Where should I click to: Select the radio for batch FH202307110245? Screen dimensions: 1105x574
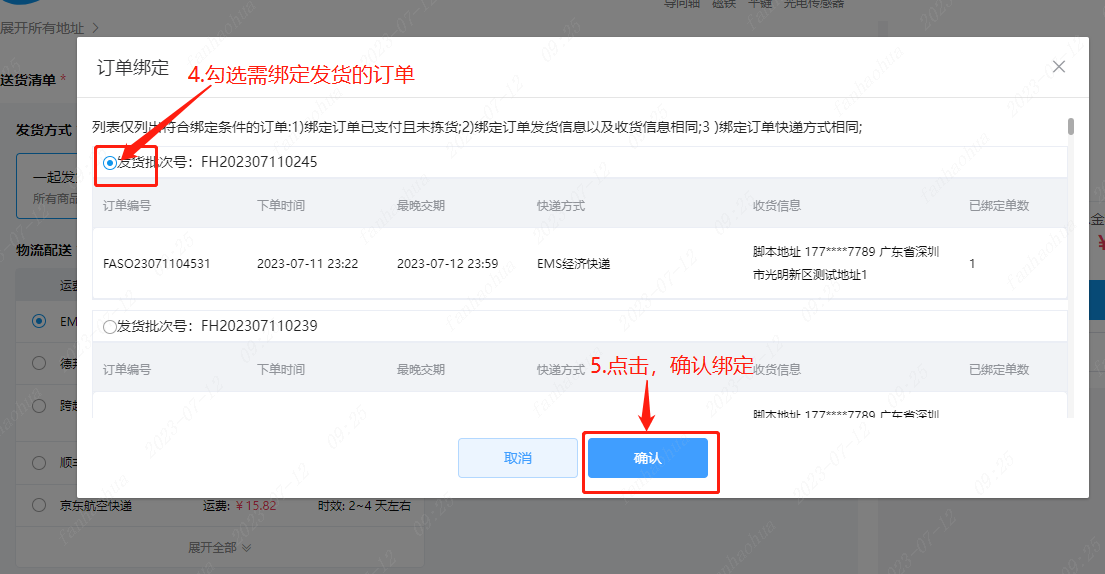110,162
